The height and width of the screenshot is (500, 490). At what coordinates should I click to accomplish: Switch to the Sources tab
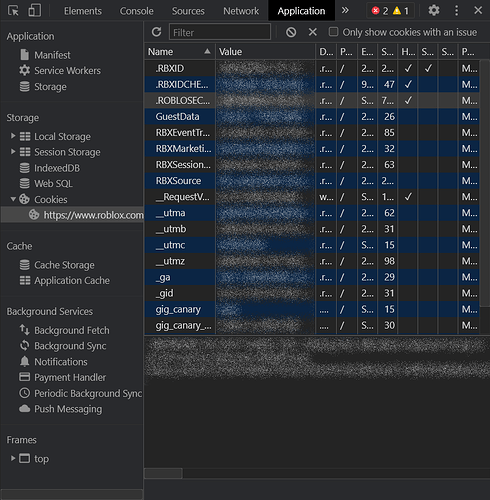[188, 11]
